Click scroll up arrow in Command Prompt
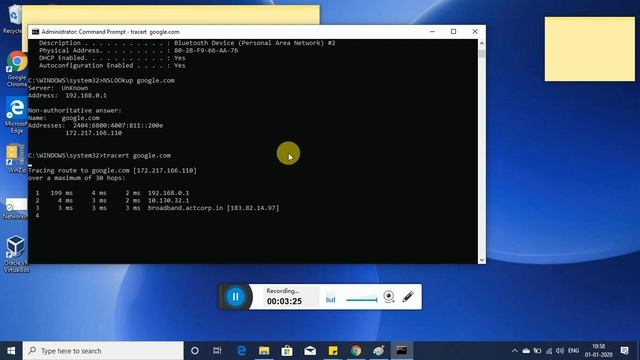Image resolution: width=640 pixels, height=360 pixels. click(x=482, y=43)
